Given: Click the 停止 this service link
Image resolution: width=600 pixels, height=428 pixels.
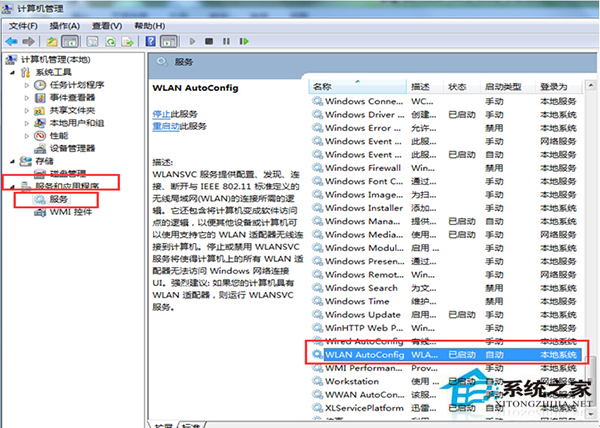Looking at the screenshot, I should pyautogui.click(x=161, y=114).
